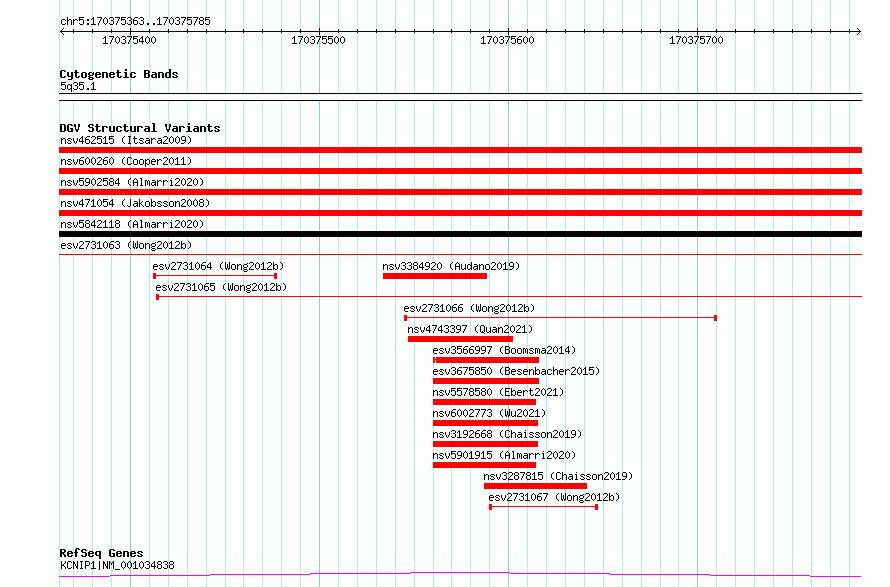This screenshot has height=587, width=890.
Task: Click the KCNIP1|NM_001034838 gene label
Action: tap(117, 565)
